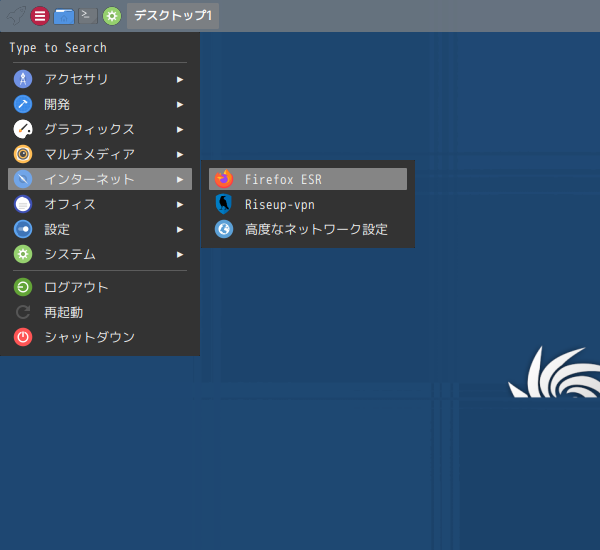The height and width of the screenshot is (550, 600).
Task: Open the アクセサリ menu category
Action: [100, 79]
